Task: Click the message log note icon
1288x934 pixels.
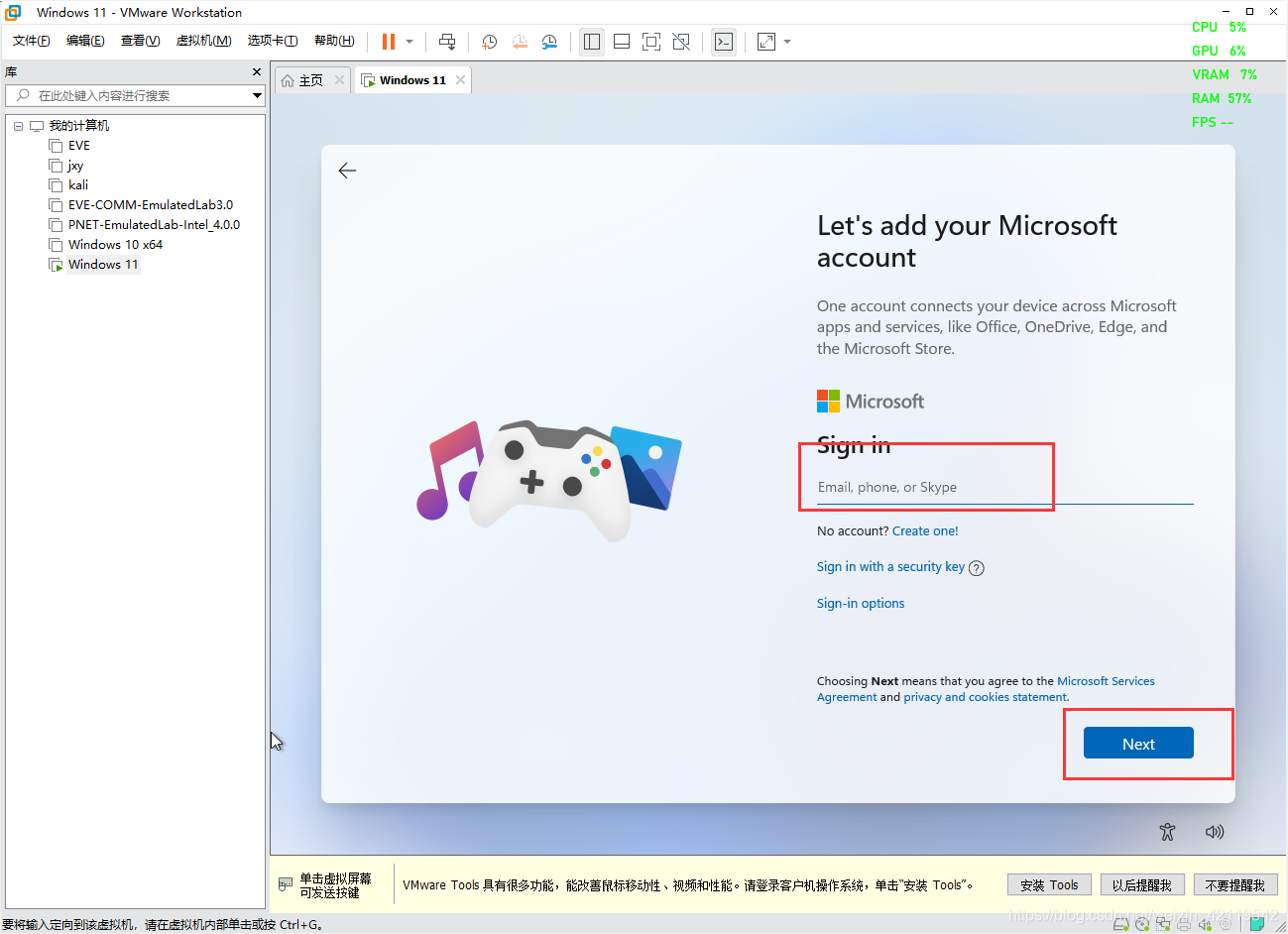Action: pyautogui.click(x=1257, y=923)
